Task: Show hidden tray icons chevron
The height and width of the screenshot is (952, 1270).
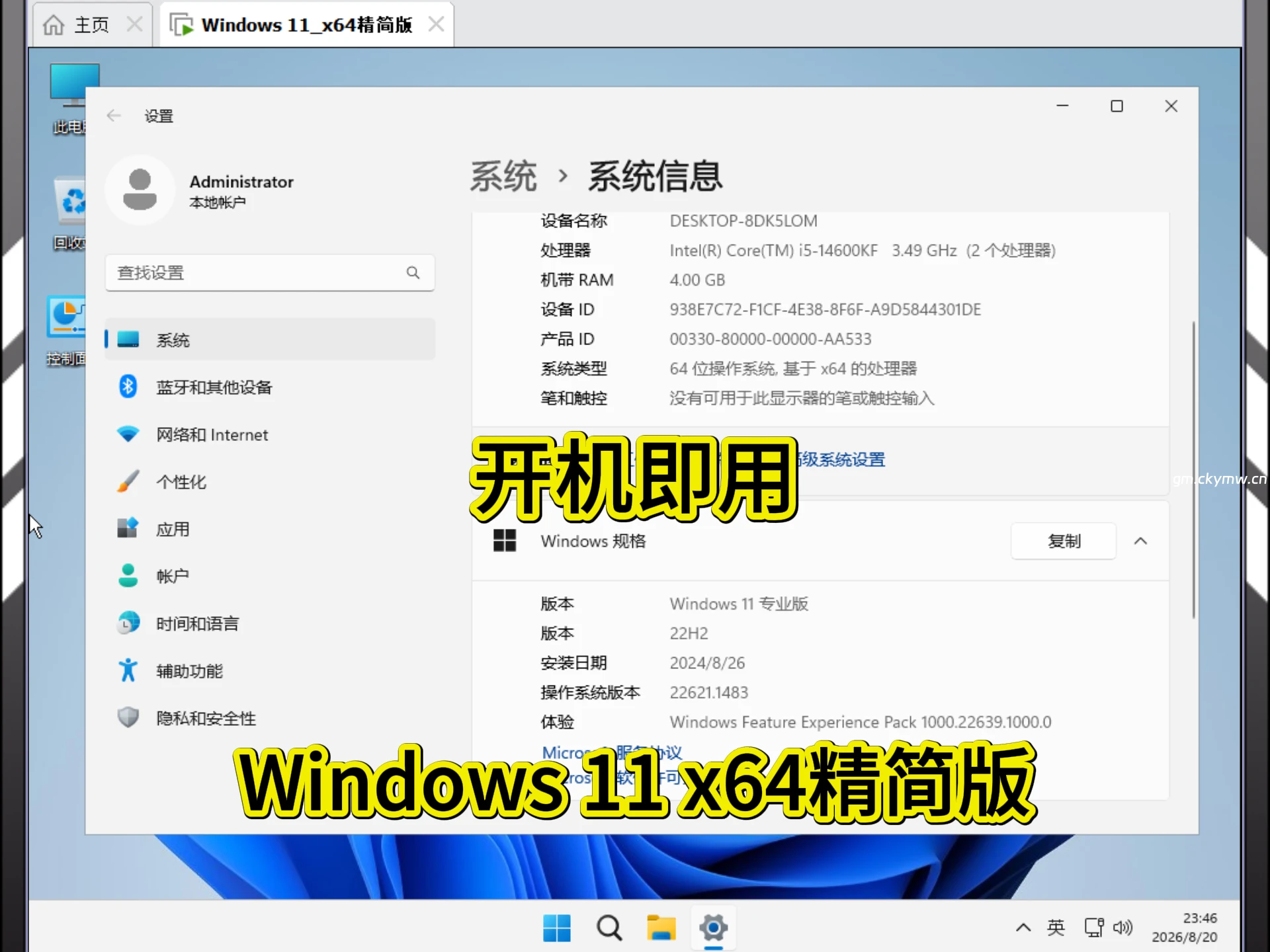Action: click(x=1023, y=928)
